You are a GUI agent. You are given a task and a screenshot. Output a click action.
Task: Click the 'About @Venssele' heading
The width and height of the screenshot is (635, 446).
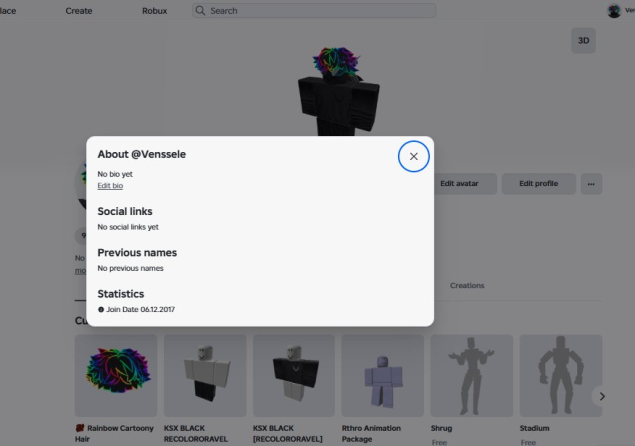pyautogui.click(x=142, y=154)
